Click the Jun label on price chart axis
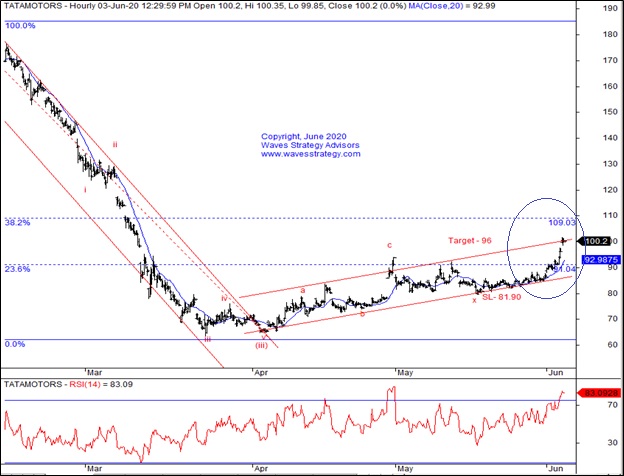The width and height of the screenshot is (624, 476). [x=555, y=373]
